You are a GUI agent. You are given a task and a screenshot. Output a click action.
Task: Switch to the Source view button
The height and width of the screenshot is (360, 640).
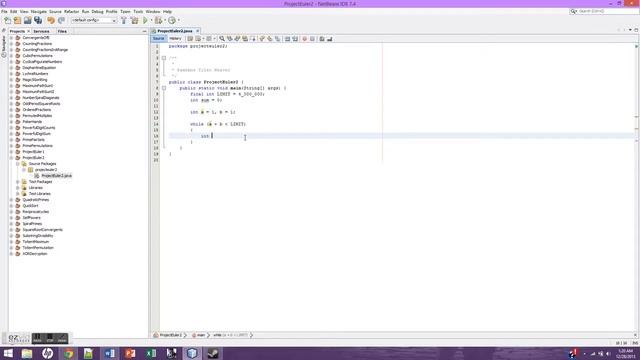[x=158, y=38]
